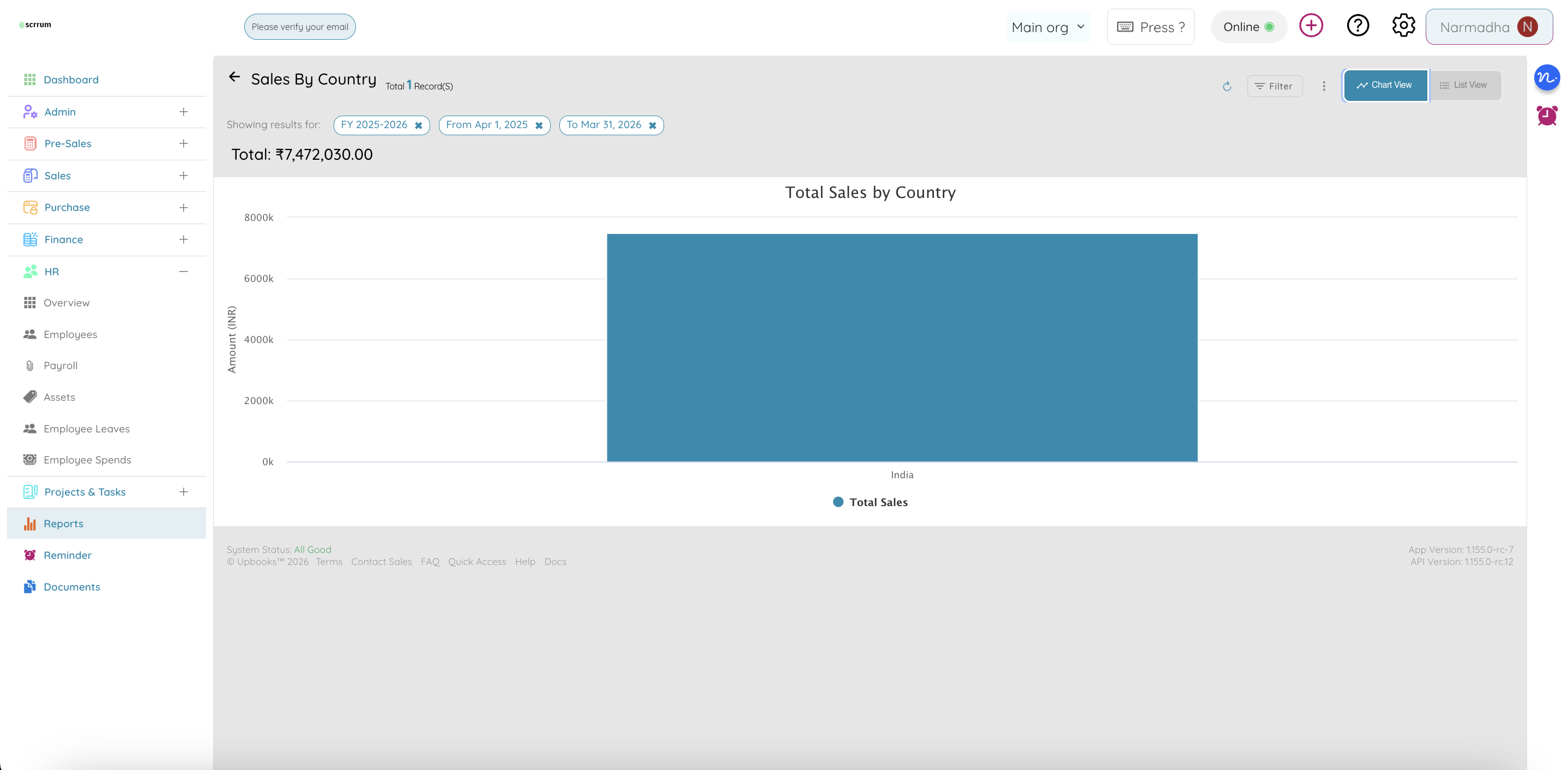Open the three-dot more options menu
The height and width of the screenshot is (770, 1568).
tap(1324, 86)
